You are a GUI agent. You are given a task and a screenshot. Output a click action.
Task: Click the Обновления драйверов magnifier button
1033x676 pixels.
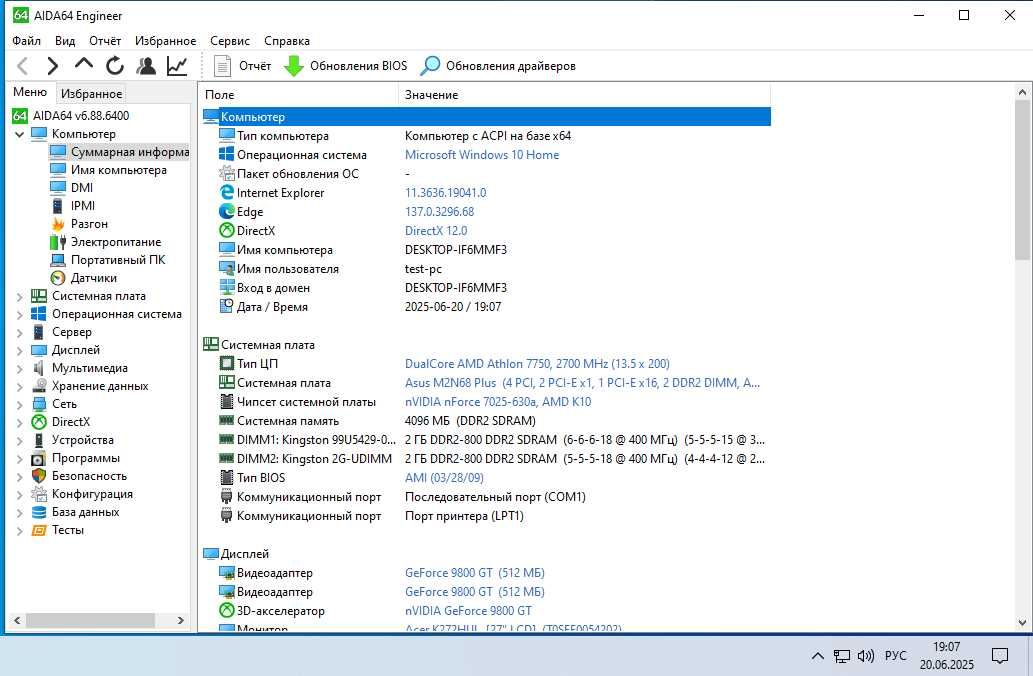click(498, 66)
